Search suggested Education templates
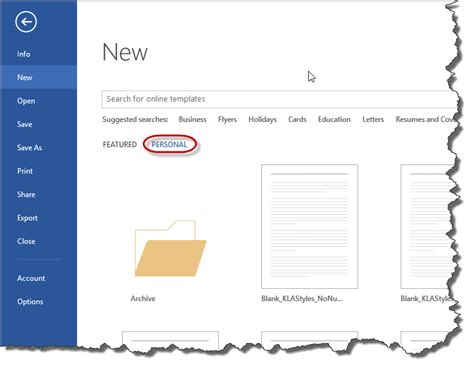 [334, 119]
